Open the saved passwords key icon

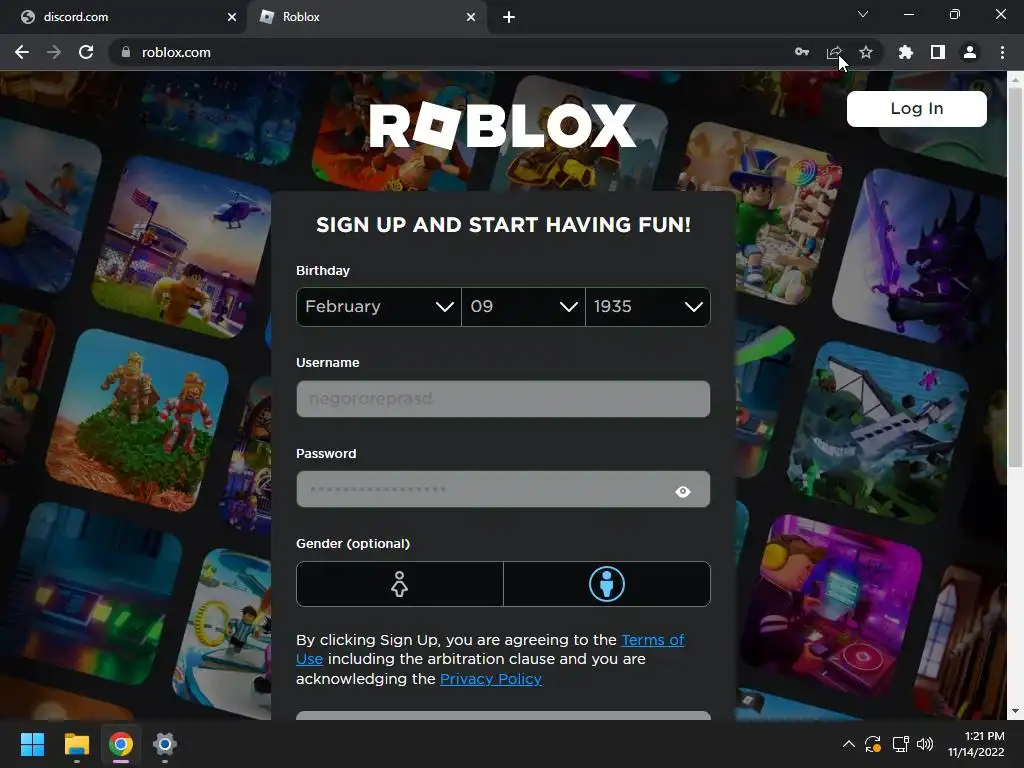click(802, 52)
